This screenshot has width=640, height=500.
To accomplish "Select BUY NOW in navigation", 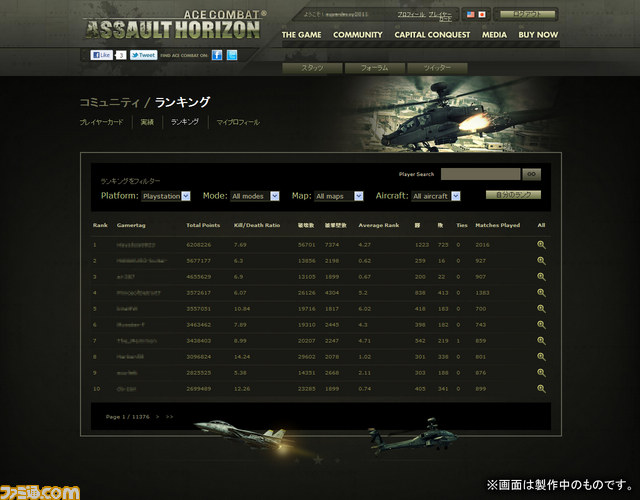I will click(x=538, y=35).
